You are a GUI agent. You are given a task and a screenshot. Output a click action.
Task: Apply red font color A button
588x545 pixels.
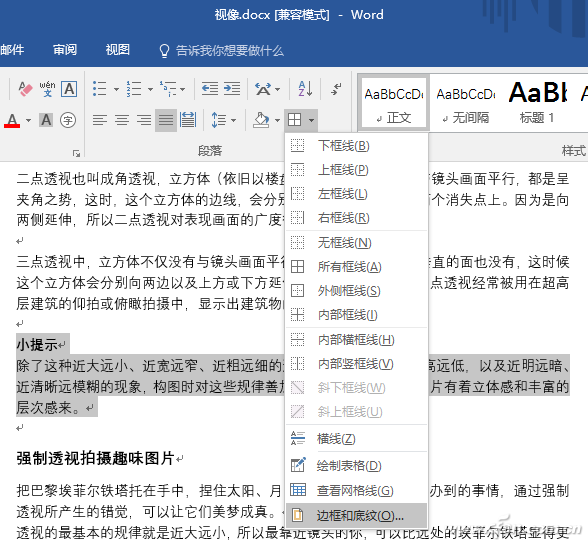tap(12, 120)
